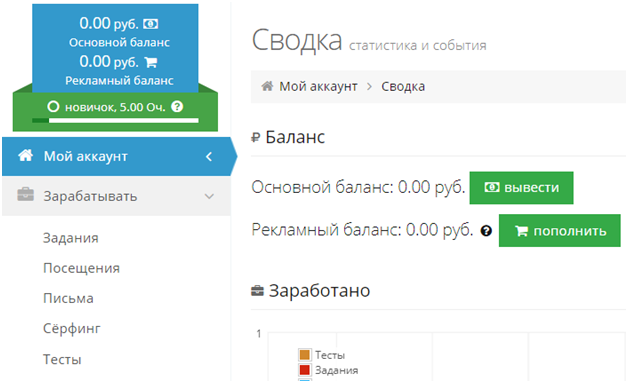Image resolution: width=628 pixels, height=383 pixels.
Task: Click the home icon in the breadcrumb
Action: click(x=267, y=86)
